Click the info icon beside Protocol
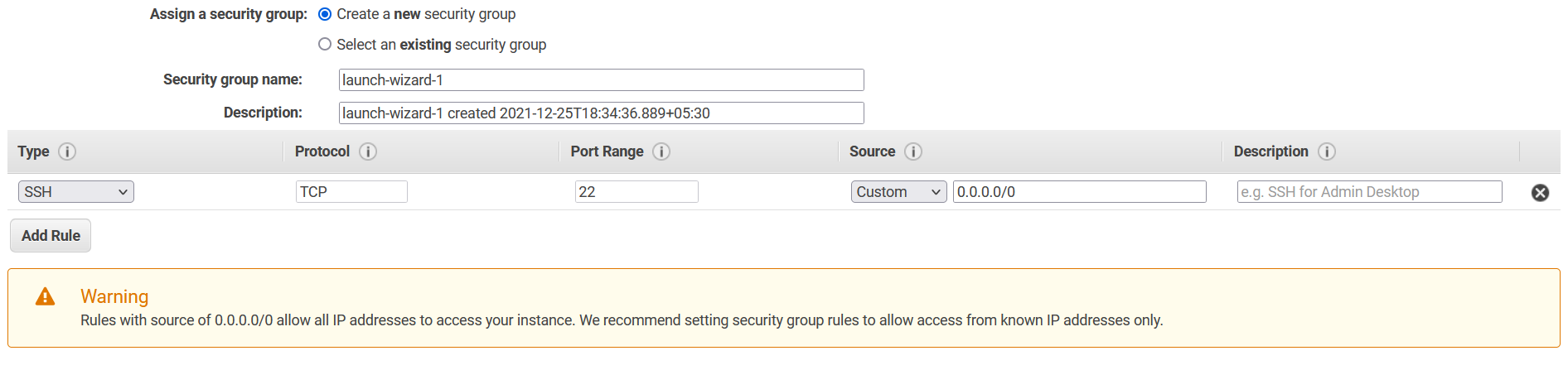The width and height of the screenshot is (1568, 370). coord(368,151)
